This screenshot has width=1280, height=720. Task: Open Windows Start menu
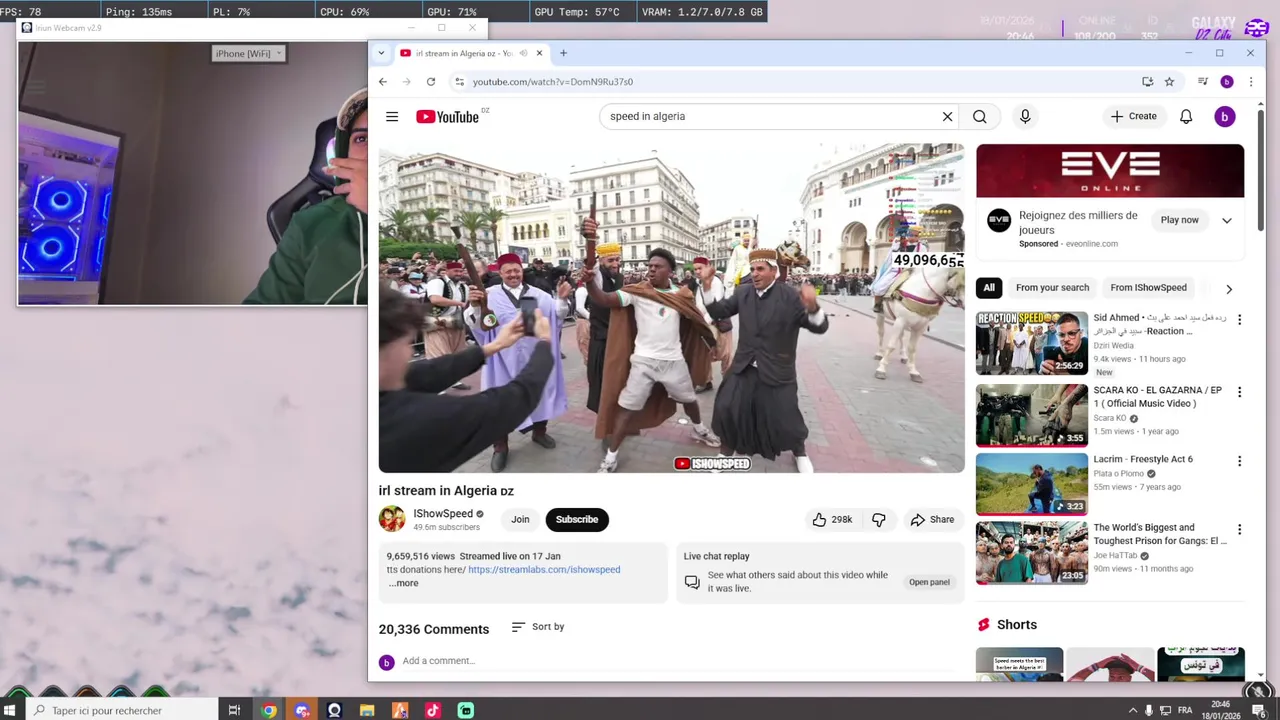coord(12,710)
